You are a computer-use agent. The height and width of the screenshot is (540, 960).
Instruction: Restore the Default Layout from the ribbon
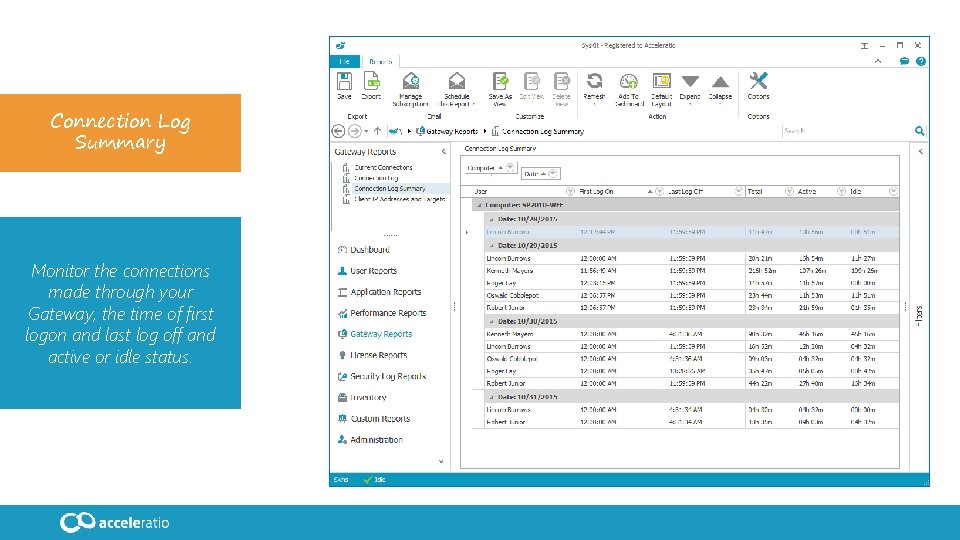661,81
